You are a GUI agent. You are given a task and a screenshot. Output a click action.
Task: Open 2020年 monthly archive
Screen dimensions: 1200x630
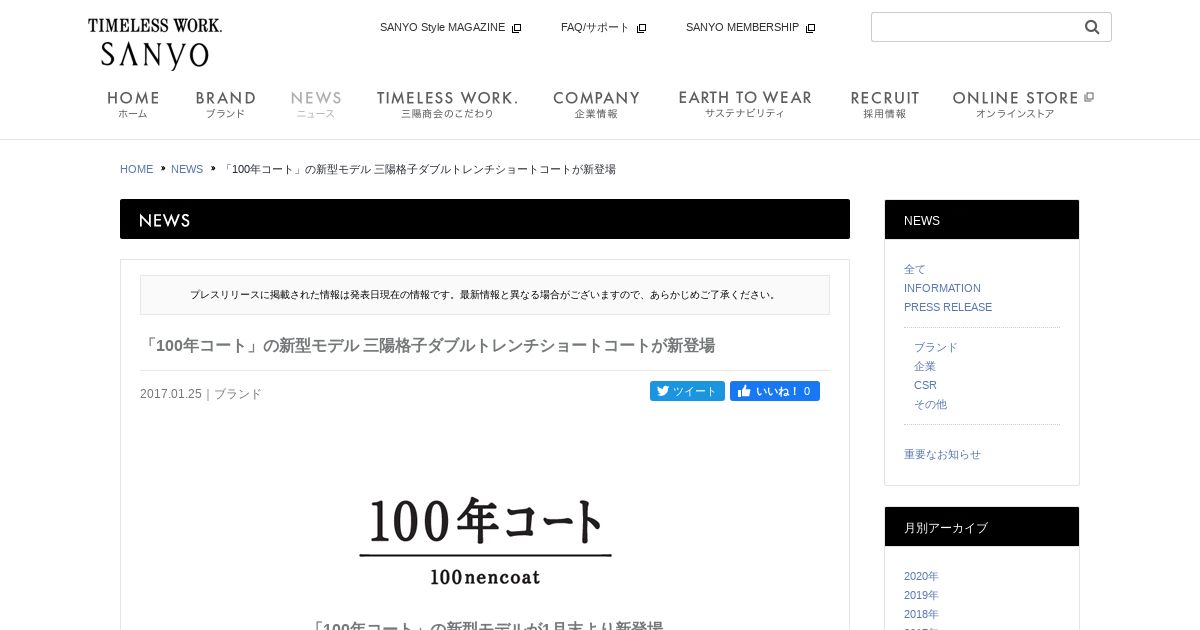pos(921,576)
